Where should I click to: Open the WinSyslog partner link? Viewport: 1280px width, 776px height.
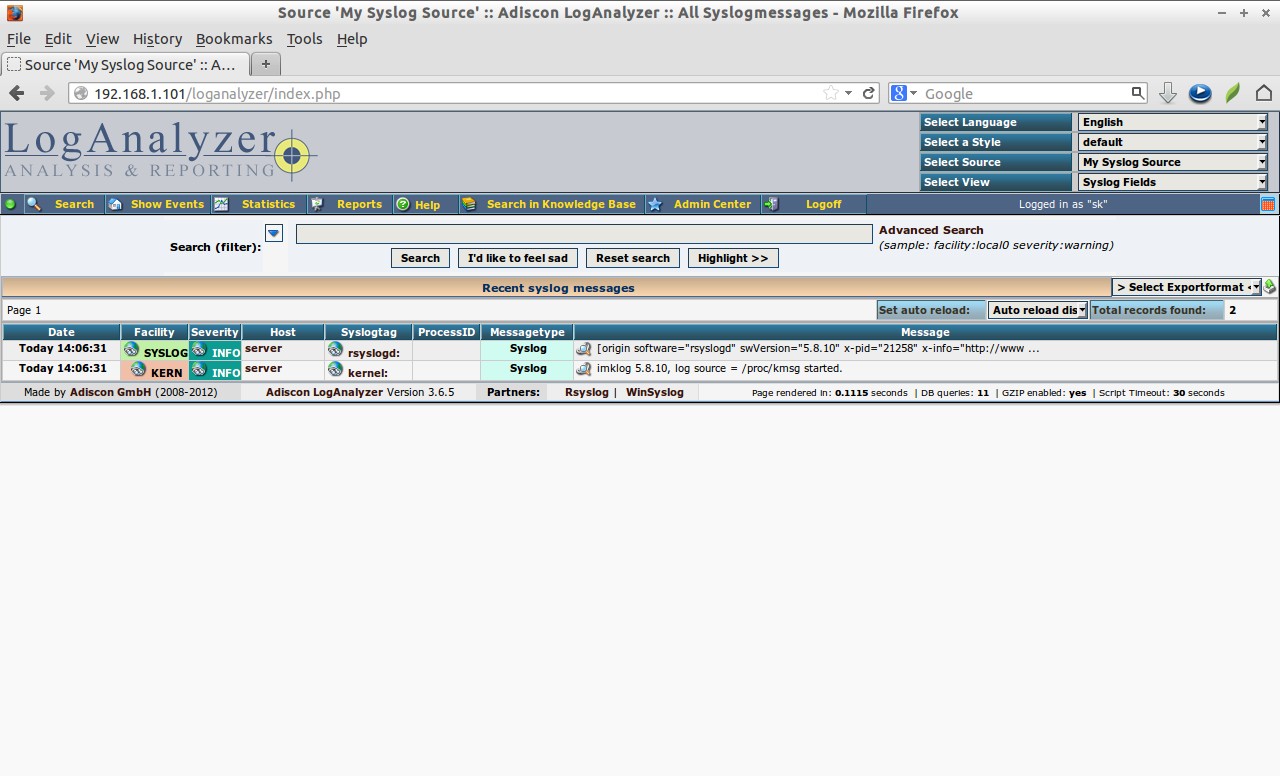point(655,393)
